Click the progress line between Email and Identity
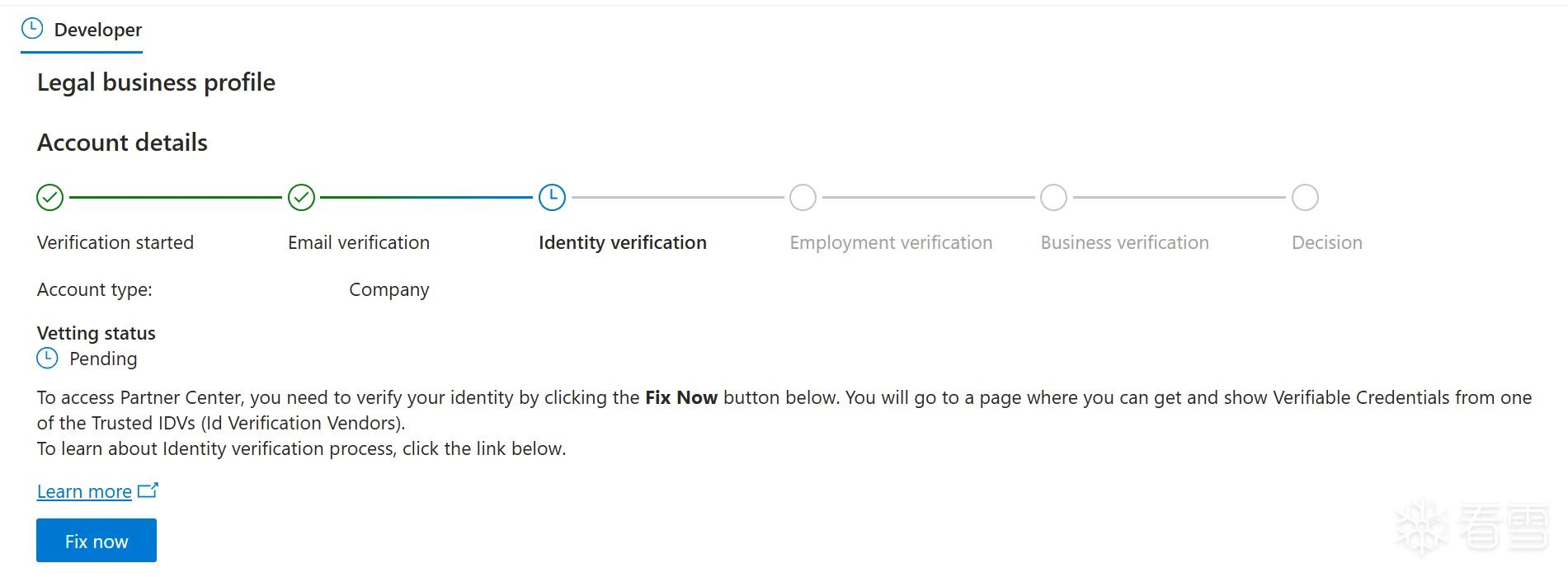The image size is (1568, 577). [x=426, y=198]
